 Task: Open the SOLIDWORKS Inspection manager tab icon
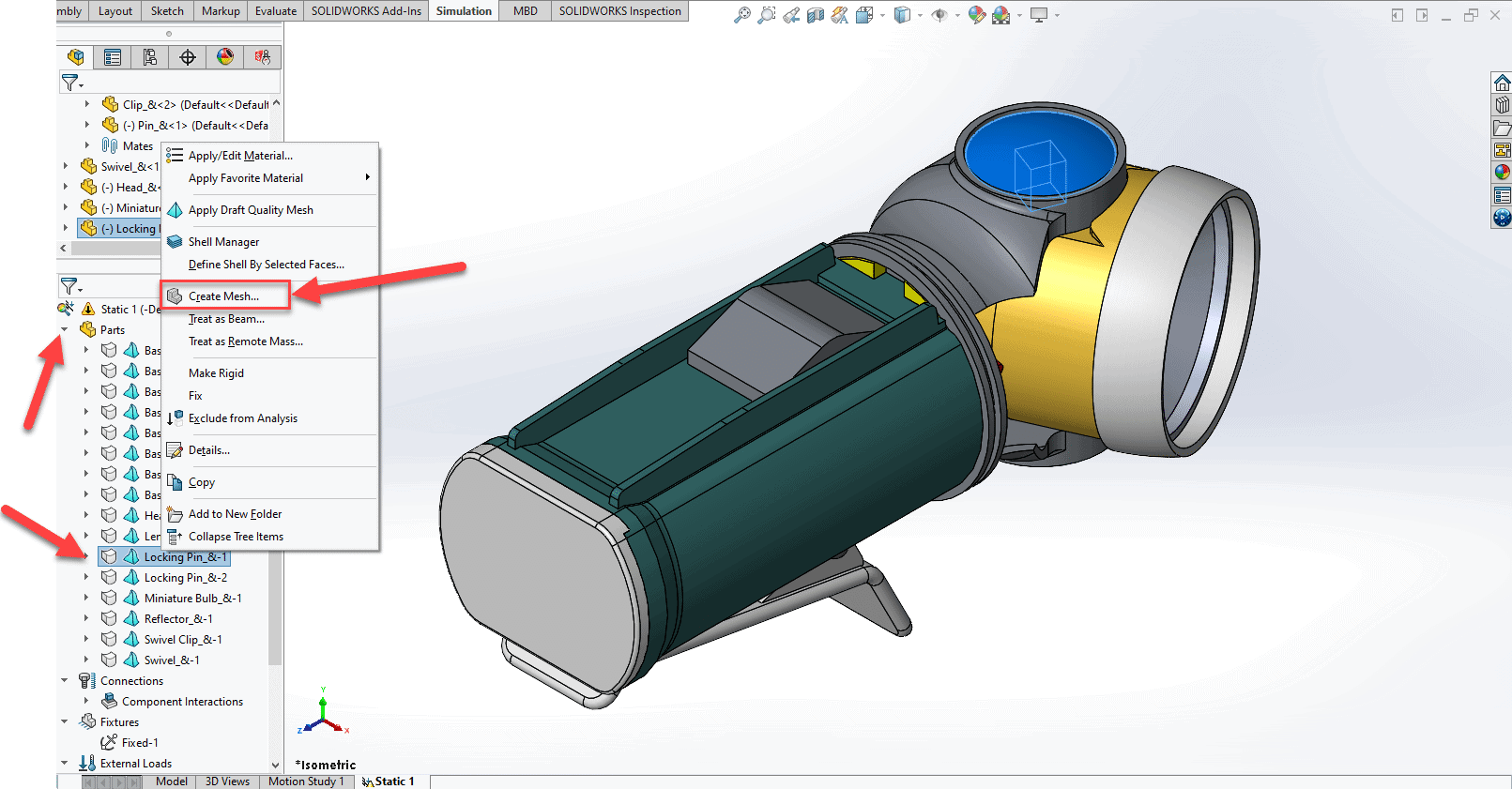click(263, 57)
